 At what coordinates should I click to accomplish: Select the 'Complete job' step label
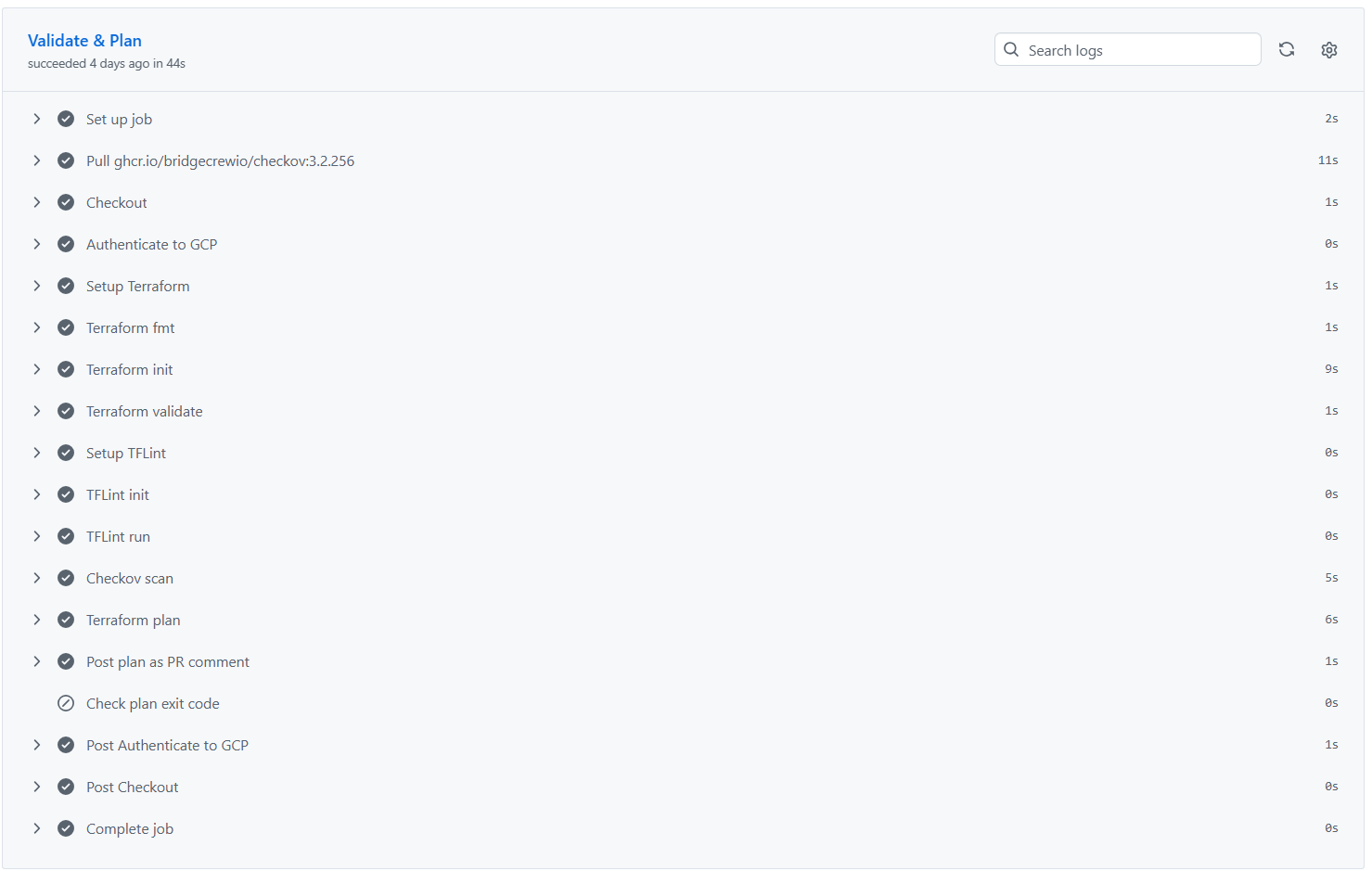(x=130, y=828)
